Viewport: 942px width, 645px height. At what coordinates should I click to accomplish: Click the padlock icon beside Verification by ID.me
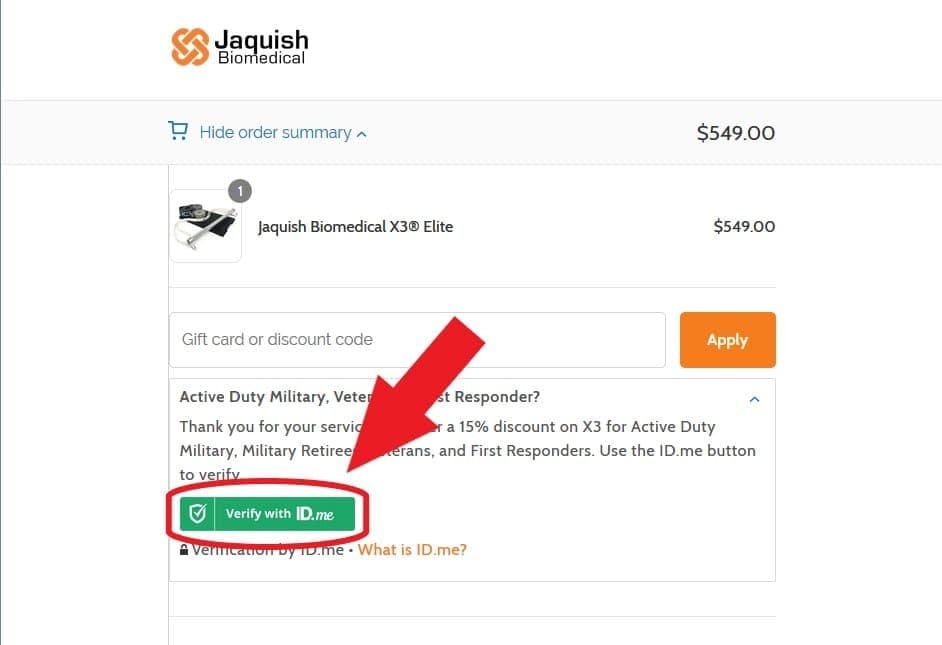[184, 548]
